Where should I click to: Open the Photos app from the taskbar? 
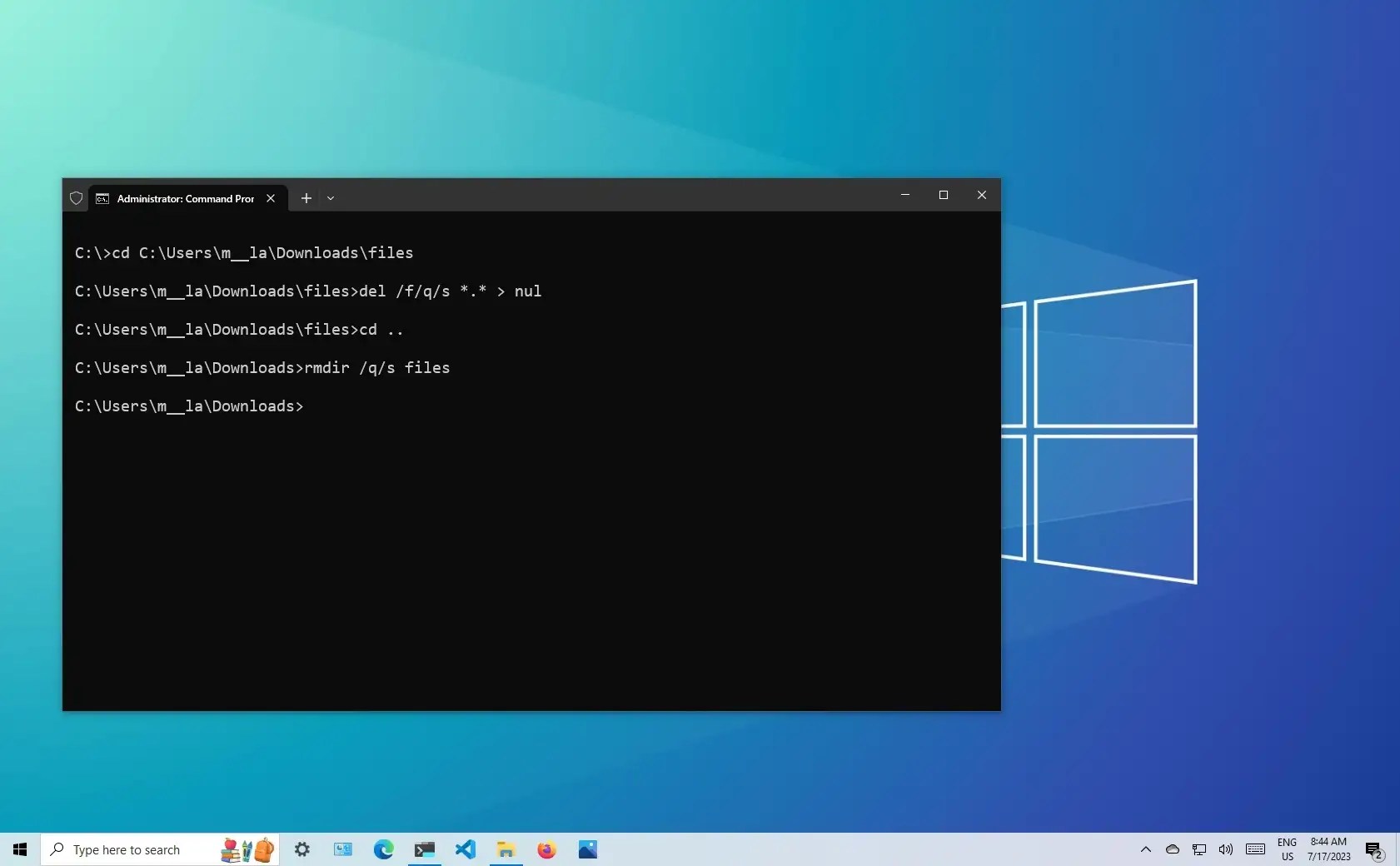tap(588, 849)
